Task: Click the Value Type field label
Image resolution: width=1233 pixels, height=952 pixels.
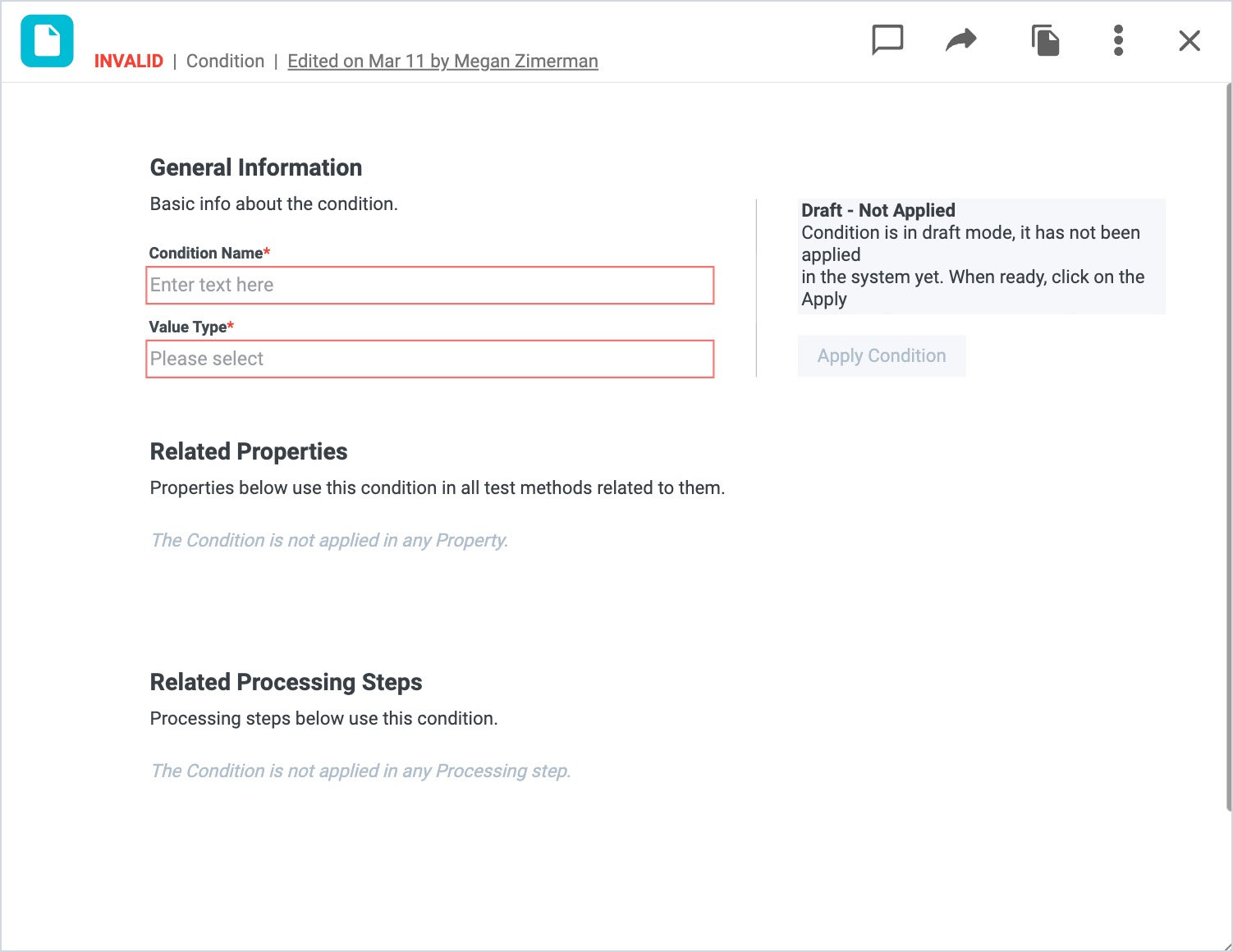Action: pyautogui.click(x=191, y=327)
